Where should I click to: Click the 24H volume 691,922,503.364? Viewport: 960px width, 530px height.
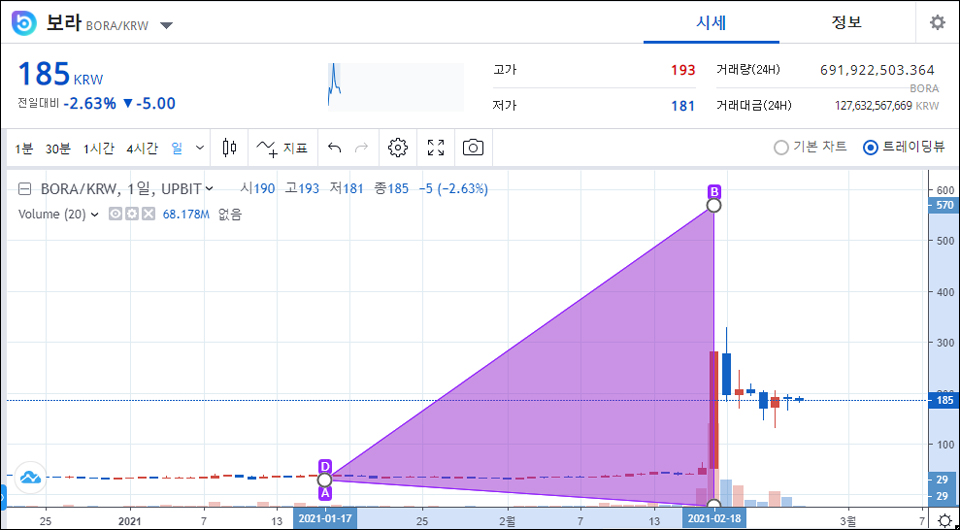point(877,70)
